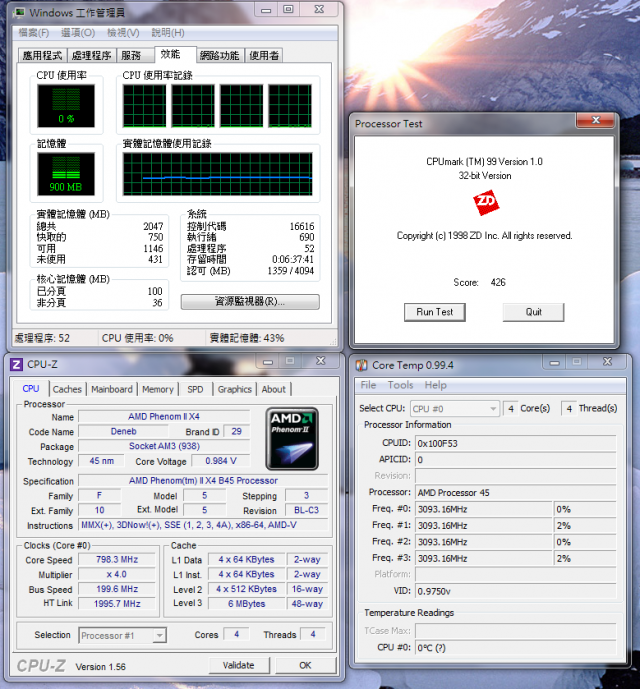Open the Tools menu in Core Temp
640x690 pixels.
[x=400, y=385]
